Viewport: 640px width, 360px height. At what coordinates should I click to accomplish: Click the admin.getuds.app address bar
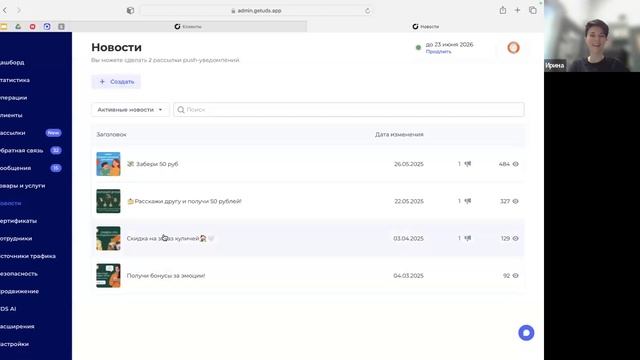tap(256, 11)
